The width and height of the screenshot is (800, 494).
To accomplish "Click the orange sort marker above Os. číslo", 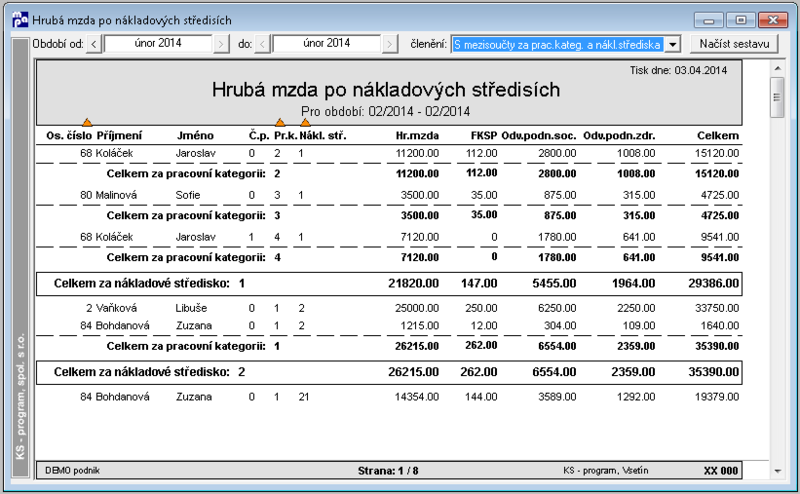I will click(x=87, y=122).
